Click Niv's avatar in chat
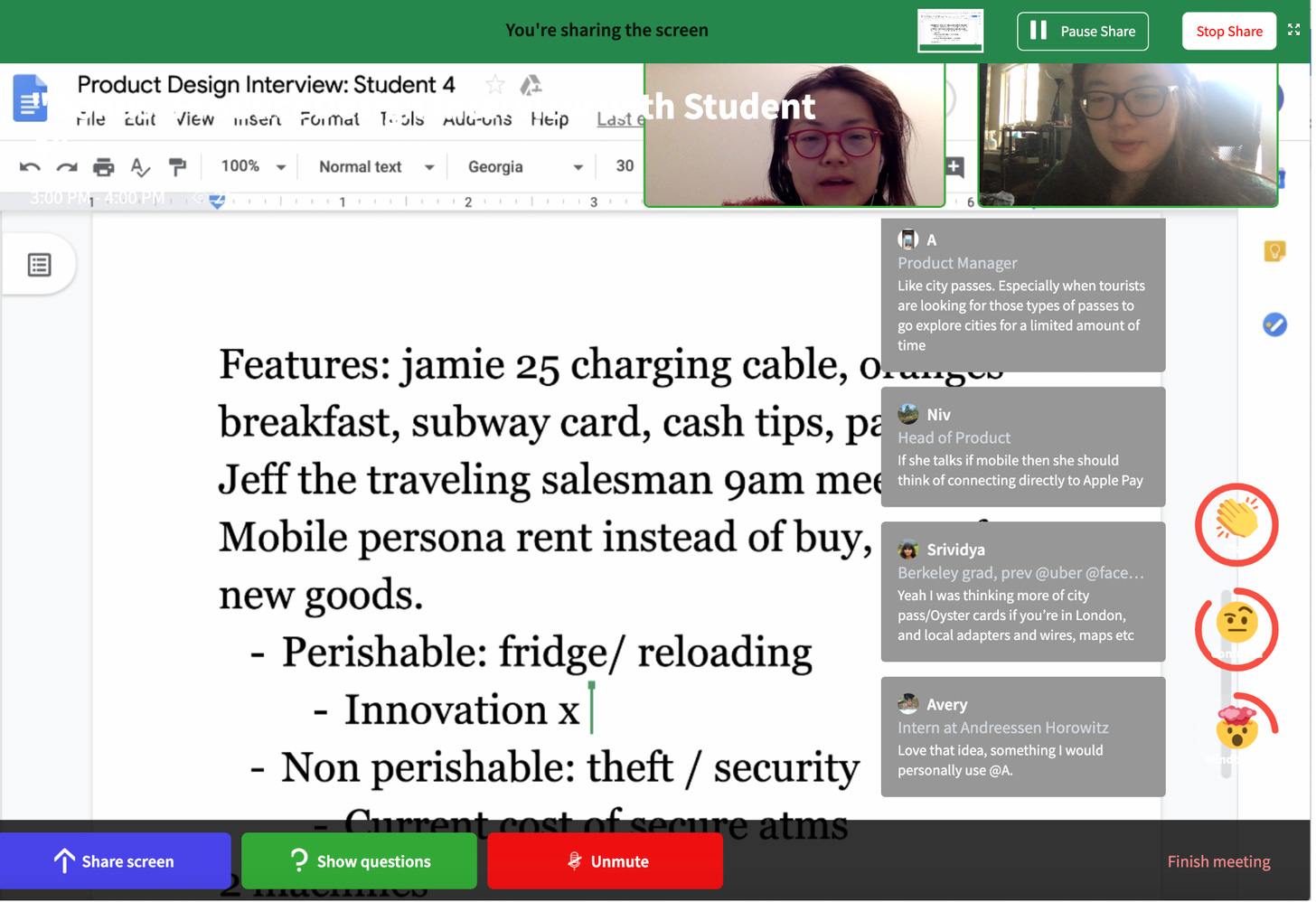 [907, 414]
